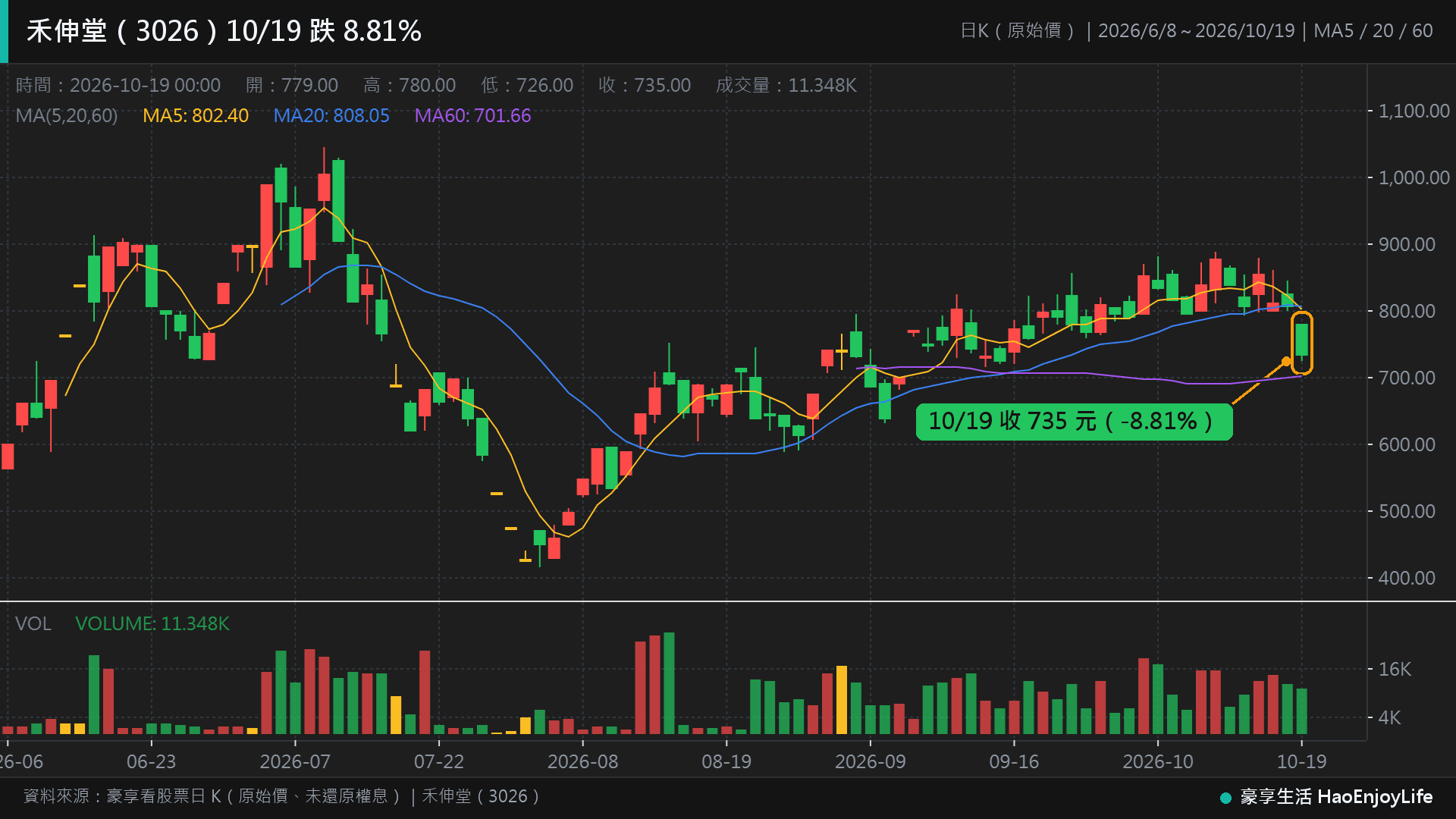This screenshot has height=819, width=1456.
Task: Click the chart title 禾伸堂 (3026) 10/19 跌 8.81%
Action: (x=224, y=31)
